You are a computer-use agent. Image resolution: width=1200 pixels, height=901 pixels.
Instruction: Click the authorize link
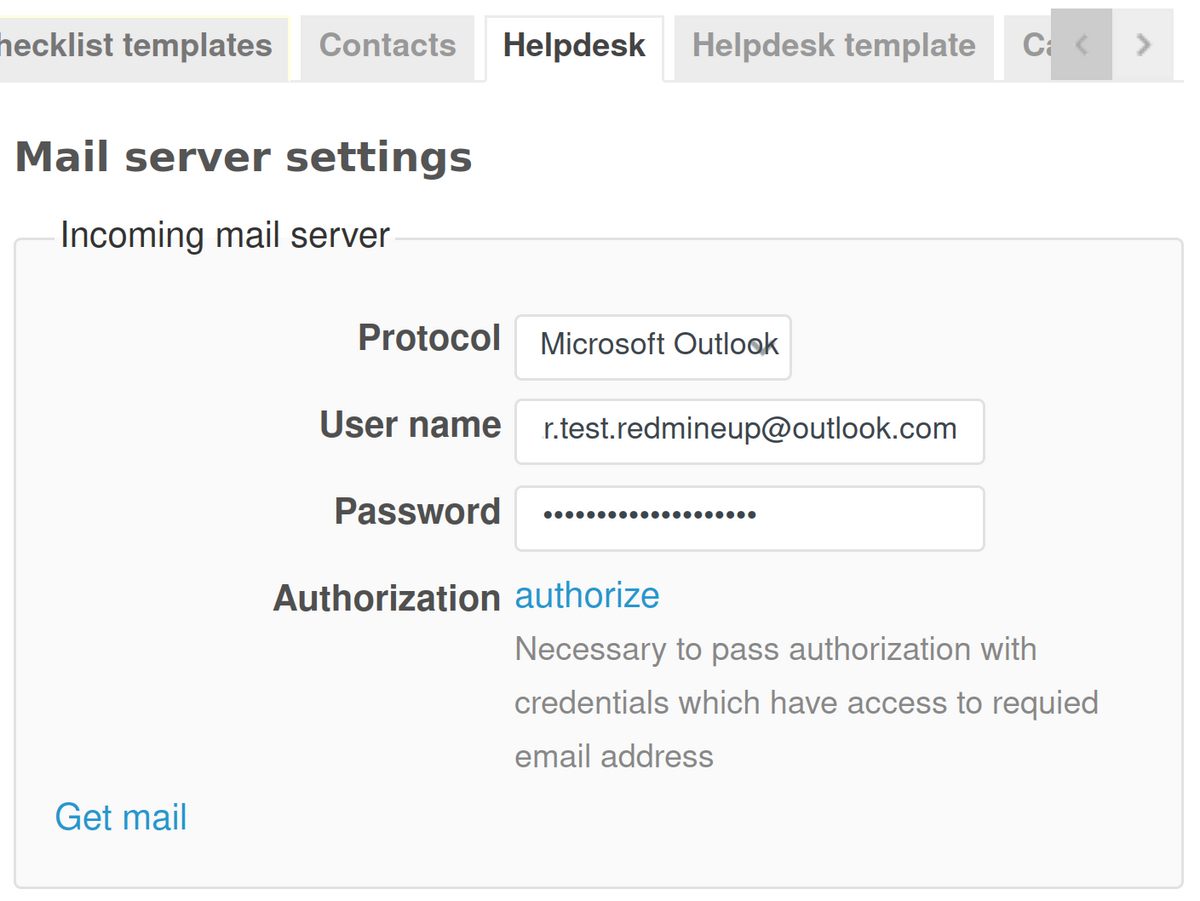(x=587, y=595)
